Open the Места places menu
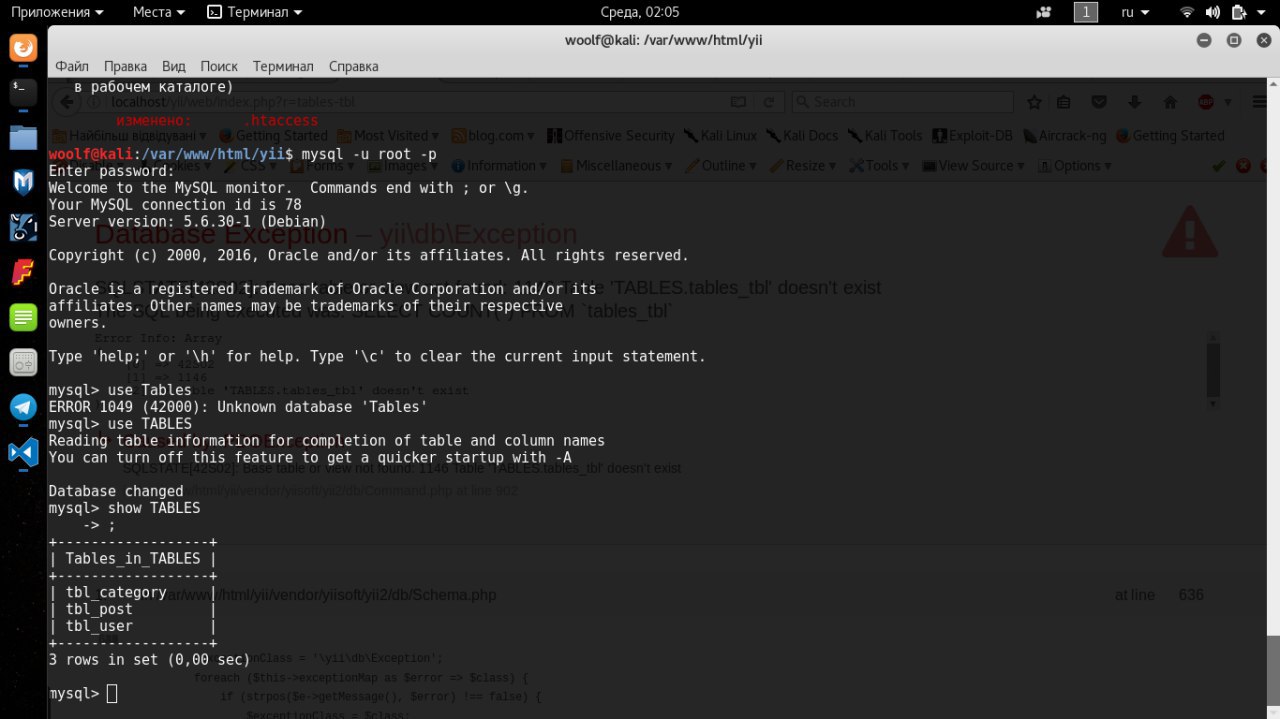1280x719 pixels. [158, 12]
